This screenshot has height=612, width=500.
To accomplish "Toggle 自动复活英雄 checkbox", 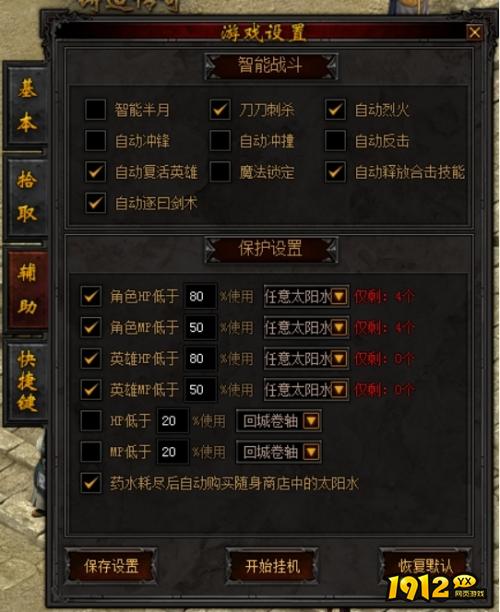I will pyautogui.click(x=95, y=172).
